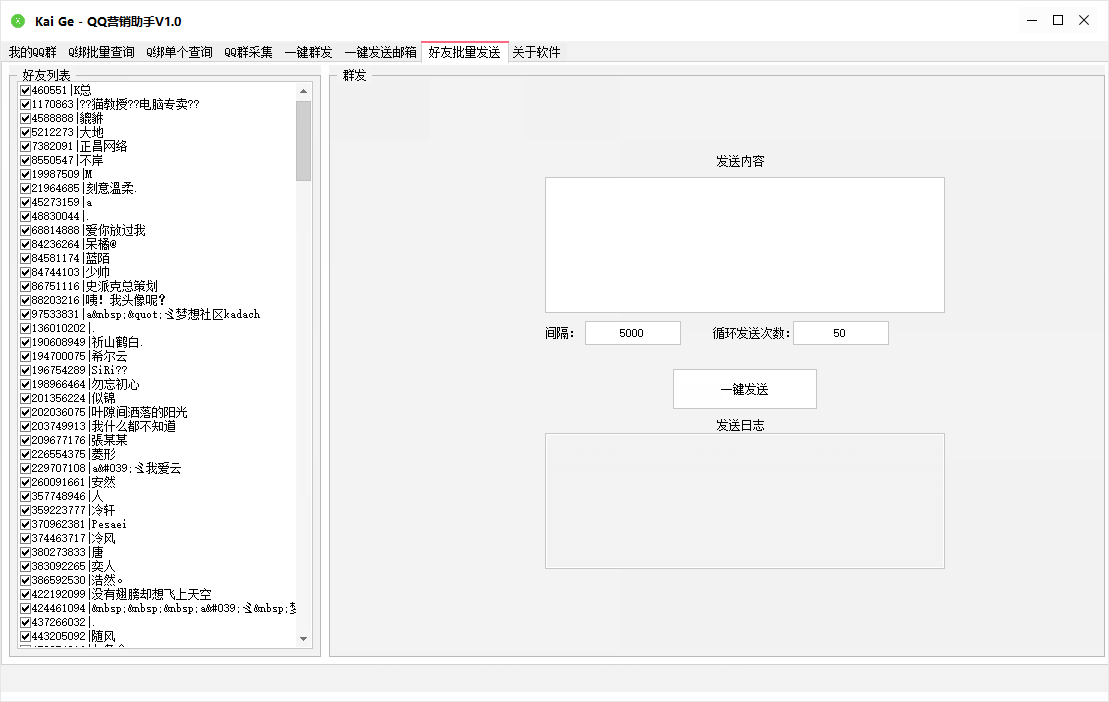Click inside the 发送内容 message box
1109x702 pixels.
click(744, 245)
